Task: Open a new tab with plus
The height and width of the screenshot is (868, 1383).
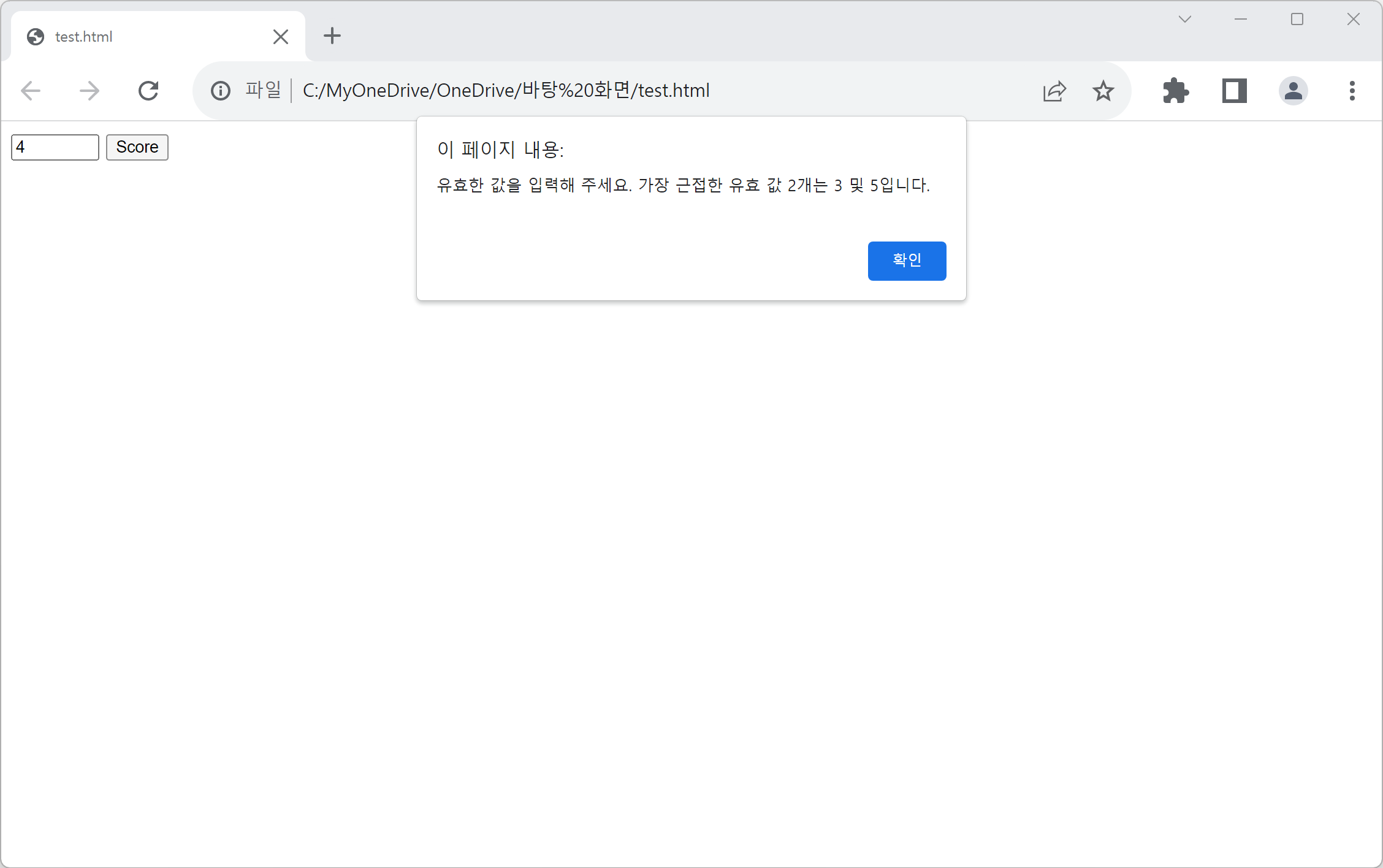Action: (x=332, y=36)
